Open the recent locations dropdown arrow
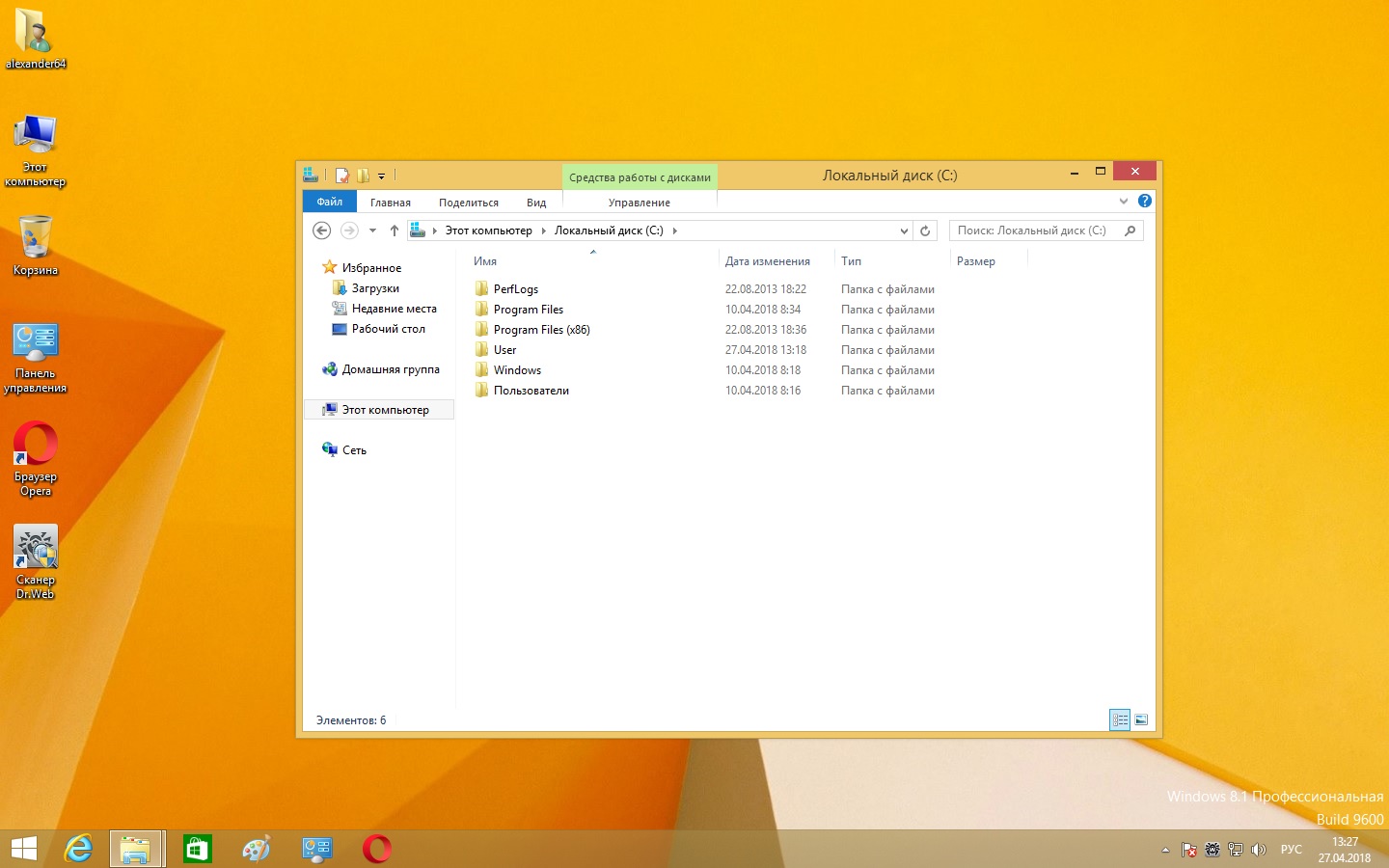1389x868 pixels. (372, 231)
